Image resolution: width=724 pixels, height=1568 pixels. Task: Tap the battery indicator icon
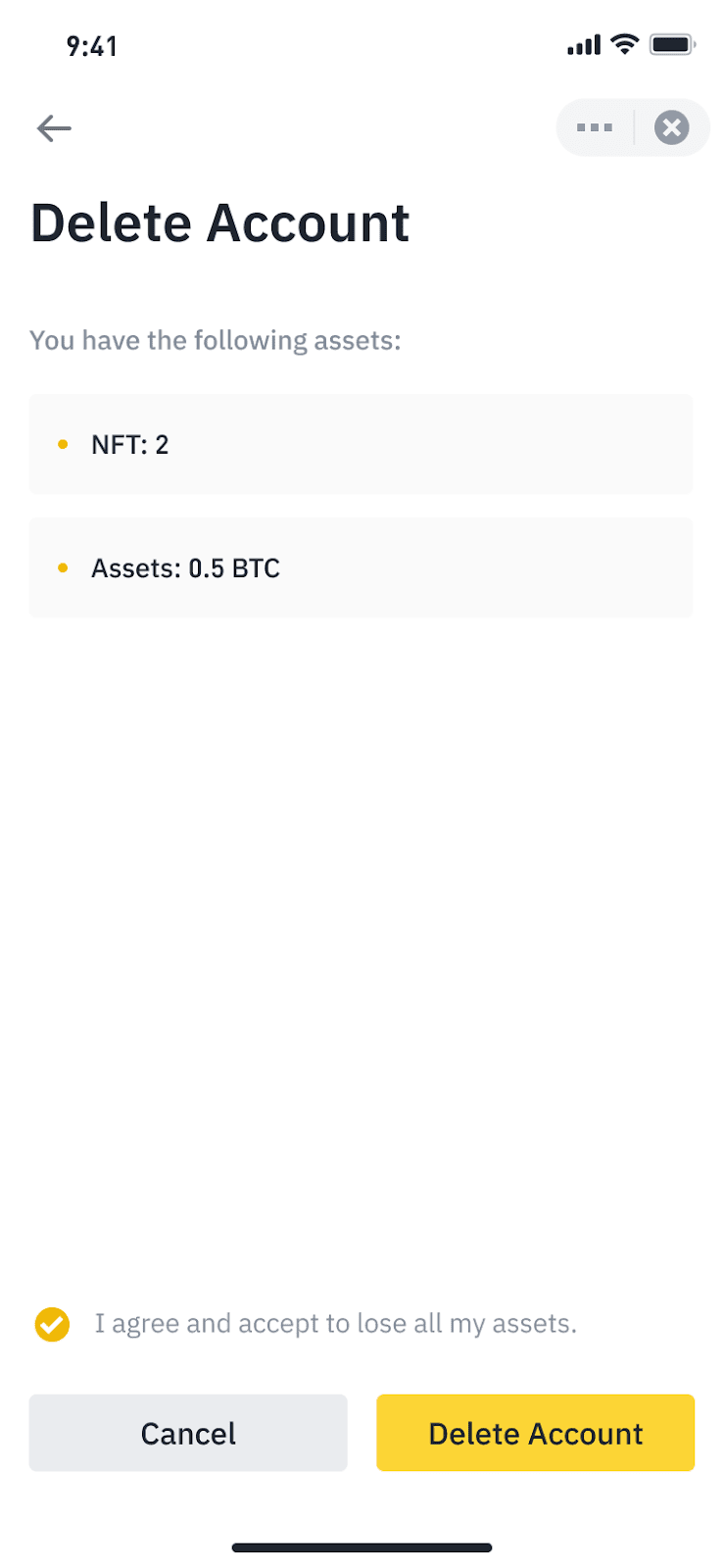672,45
